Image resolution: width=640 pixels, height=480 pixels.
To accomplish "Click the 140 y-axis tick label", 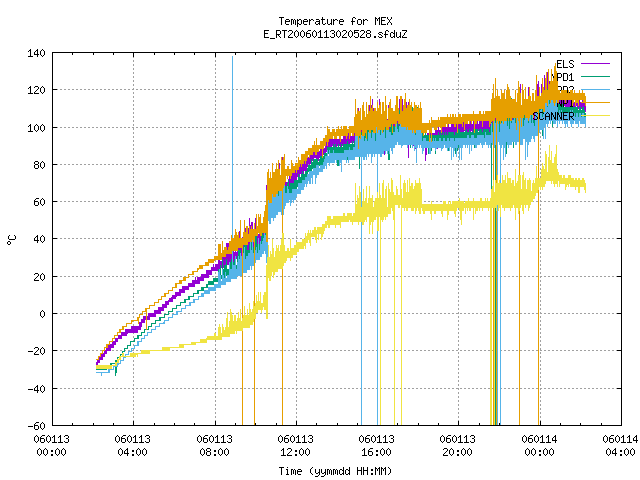I will [36, 53].
